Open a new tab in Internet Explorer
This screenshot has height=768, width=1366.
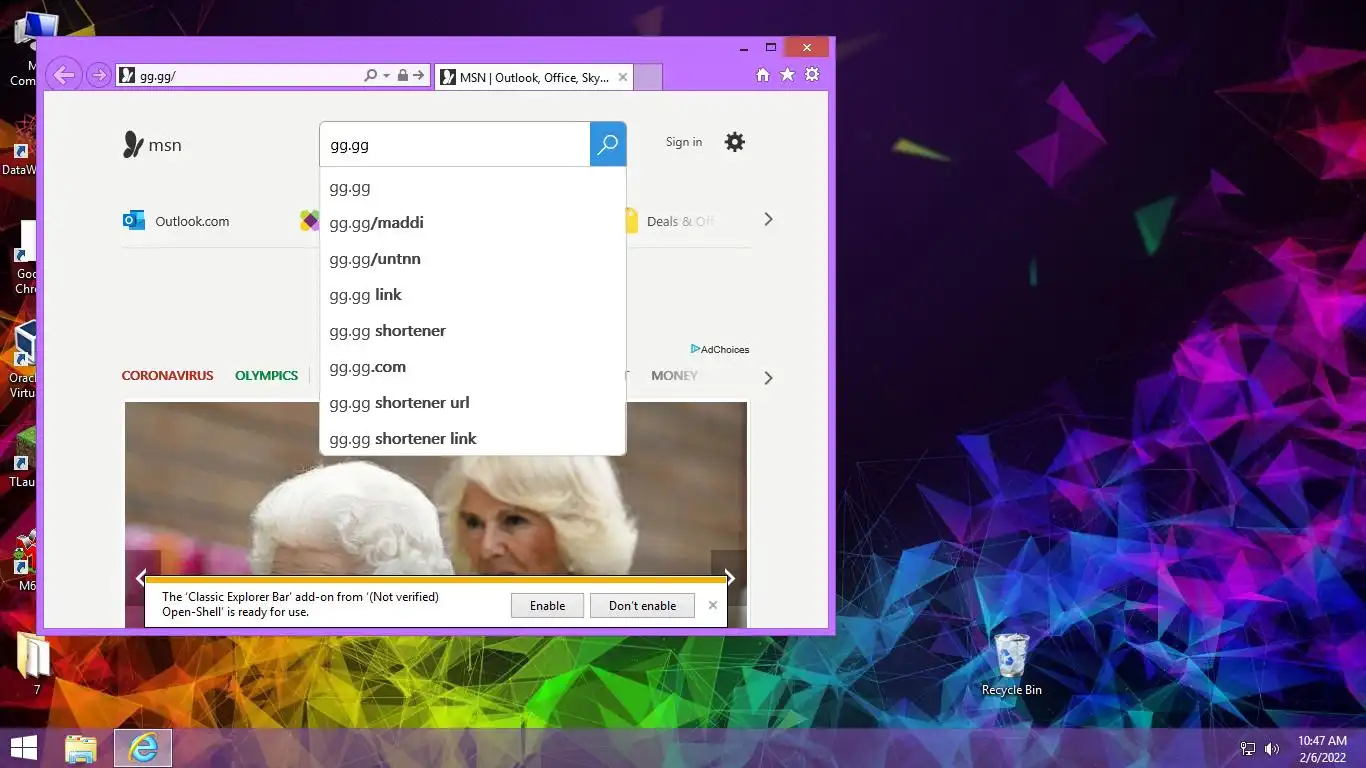tap(648, 77)
